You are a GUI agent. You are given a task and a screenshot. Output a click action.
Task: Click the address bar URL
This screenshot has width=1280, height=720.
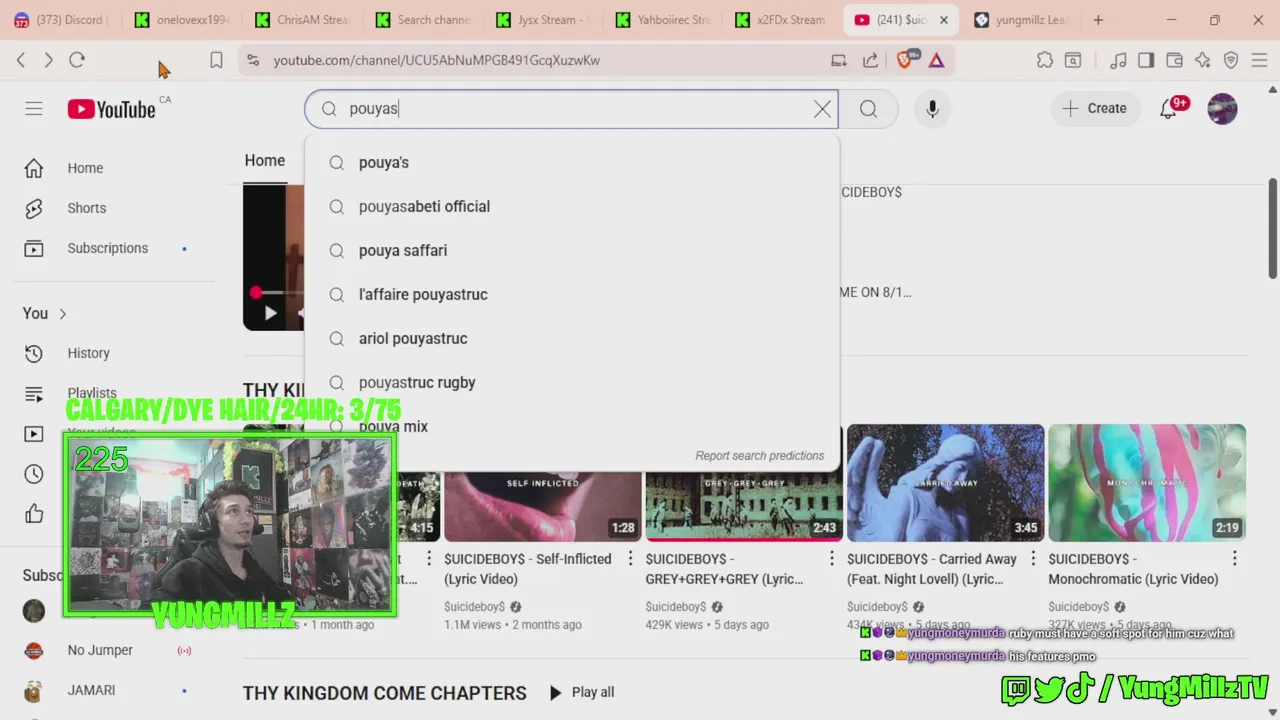(x=437, y=60)
